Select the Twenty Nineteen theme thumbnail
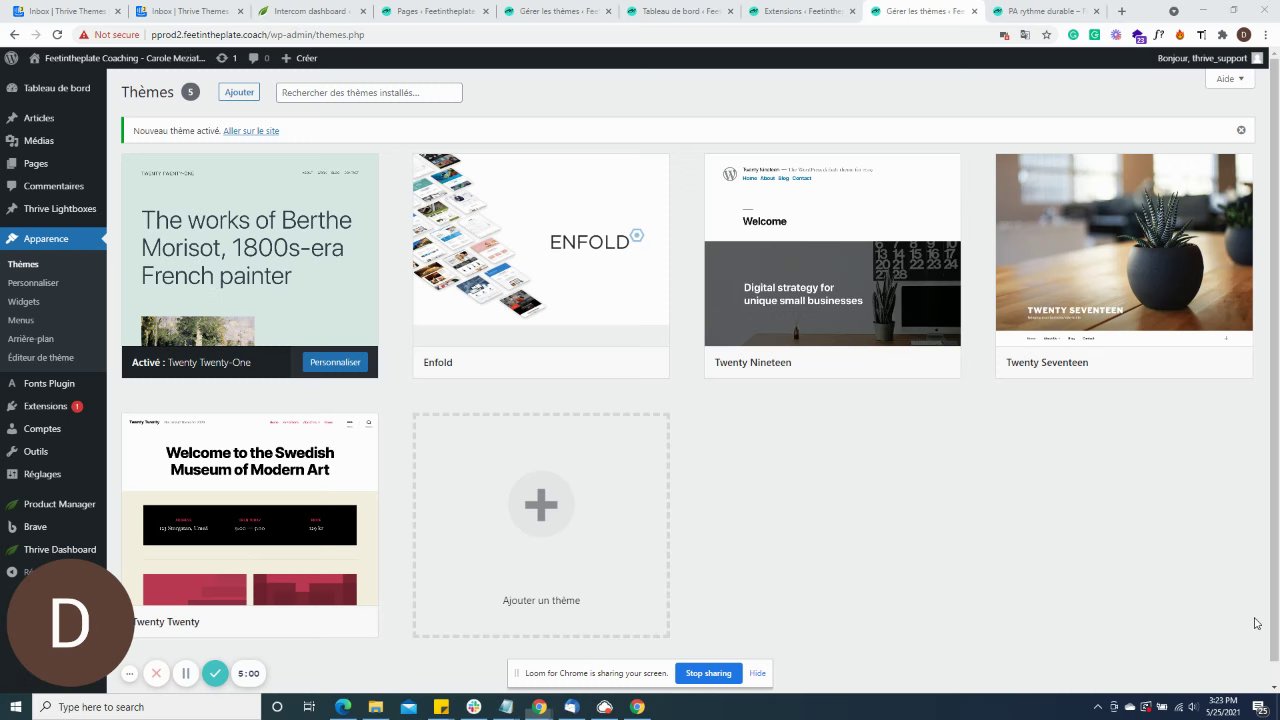The height and width of the screenshot is (720, 1280). click(x=832, y=250)
